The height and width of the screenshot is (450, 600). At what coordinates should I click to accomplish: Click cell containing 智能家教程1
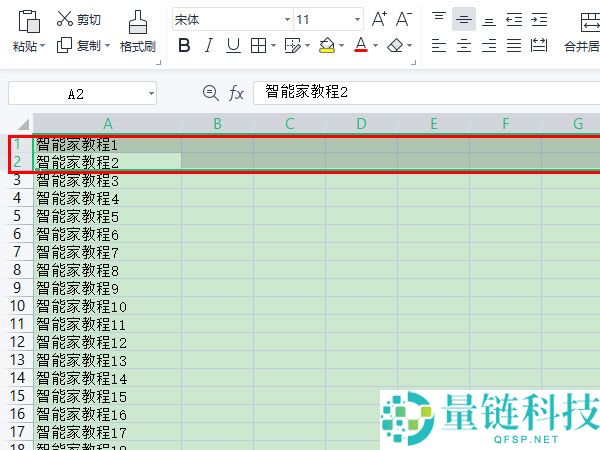point(108,144)
